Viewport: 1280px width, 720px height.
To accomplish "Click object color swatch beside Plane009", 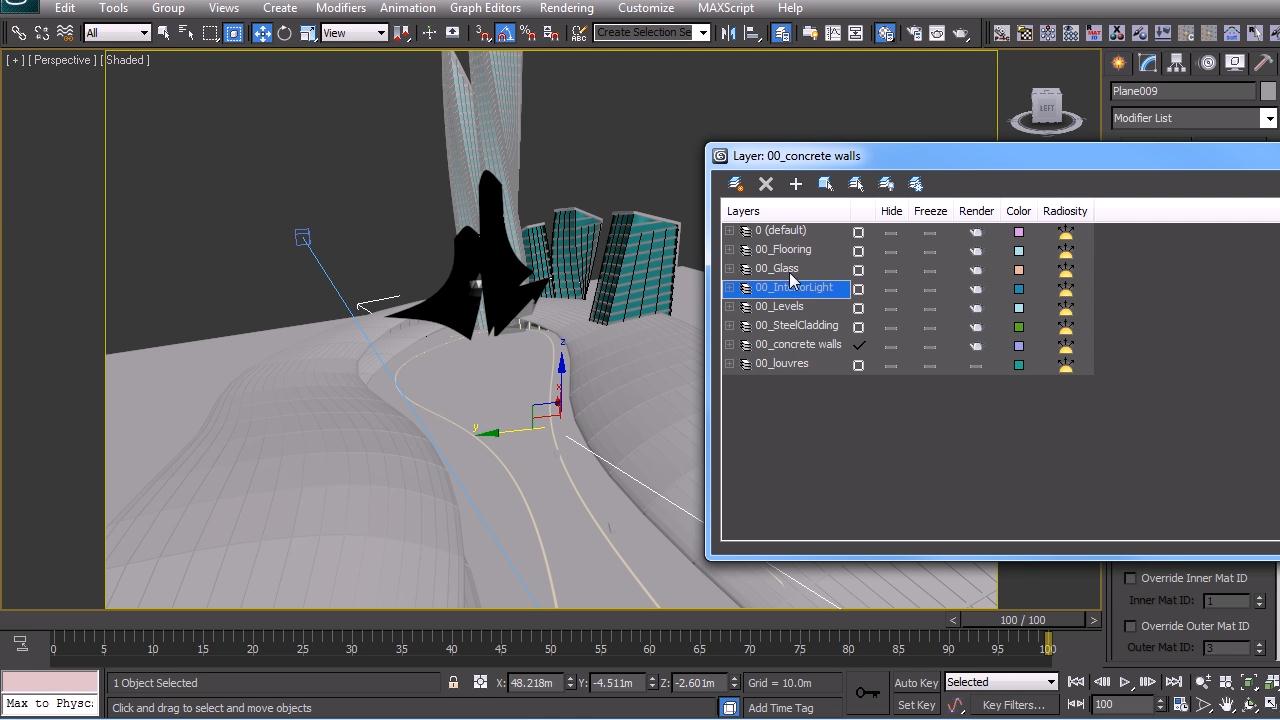I will coord(1268,91).
